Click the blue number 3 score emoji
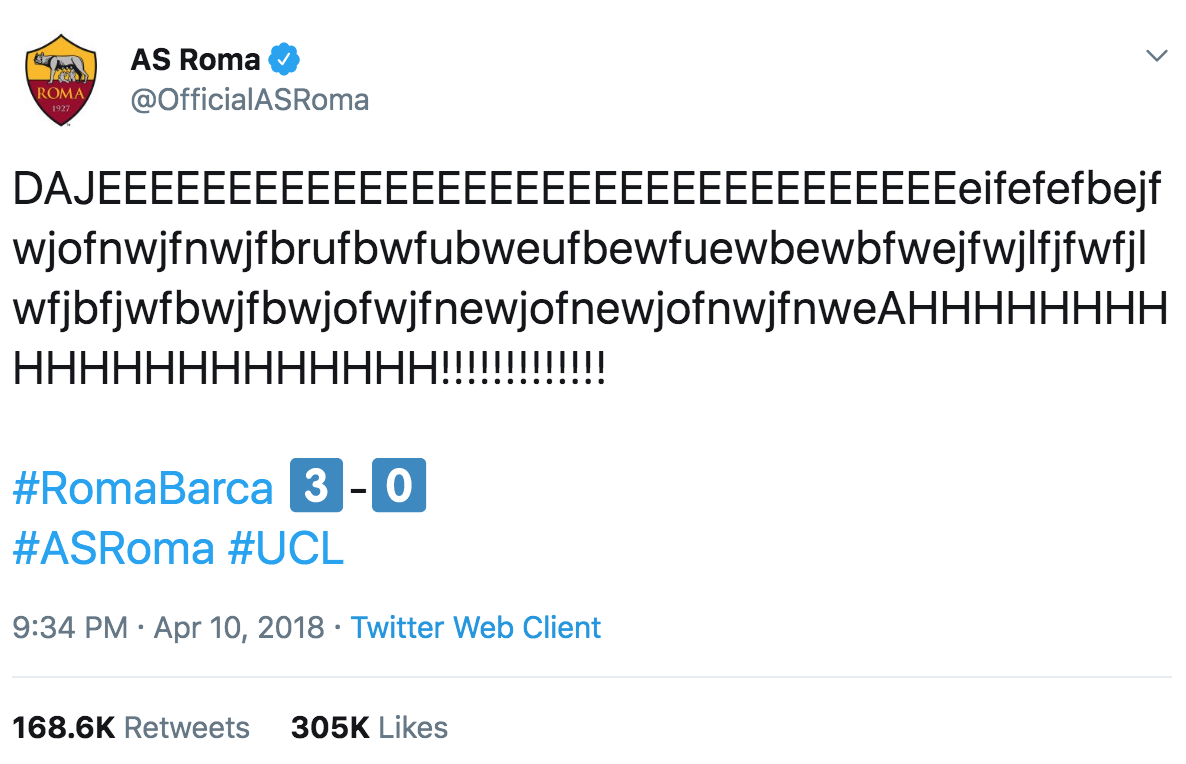Image resolution: width=1186 pixels, height=764 pixels. [315, 486]
